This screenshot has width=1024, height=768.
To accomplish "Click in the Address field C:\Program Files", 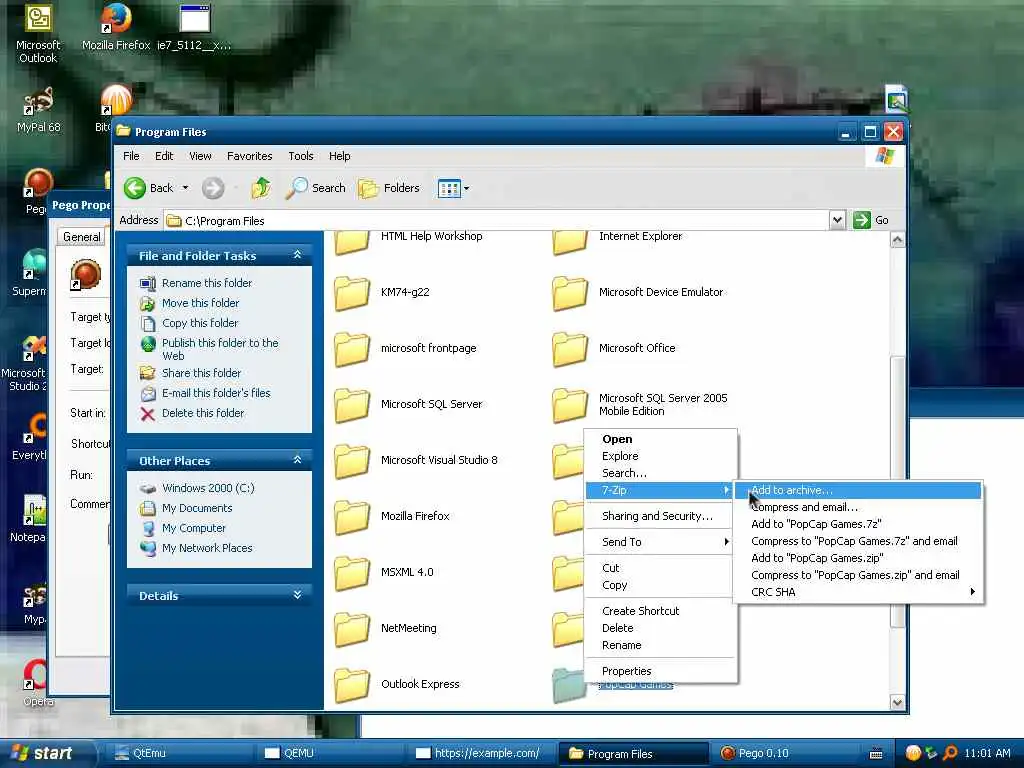I will click(x=496, y=221).
